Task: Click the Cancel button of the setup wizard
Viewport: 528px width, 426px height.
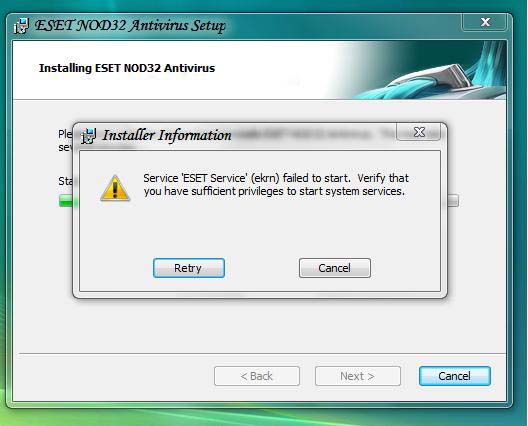Action: pos(455,376)
